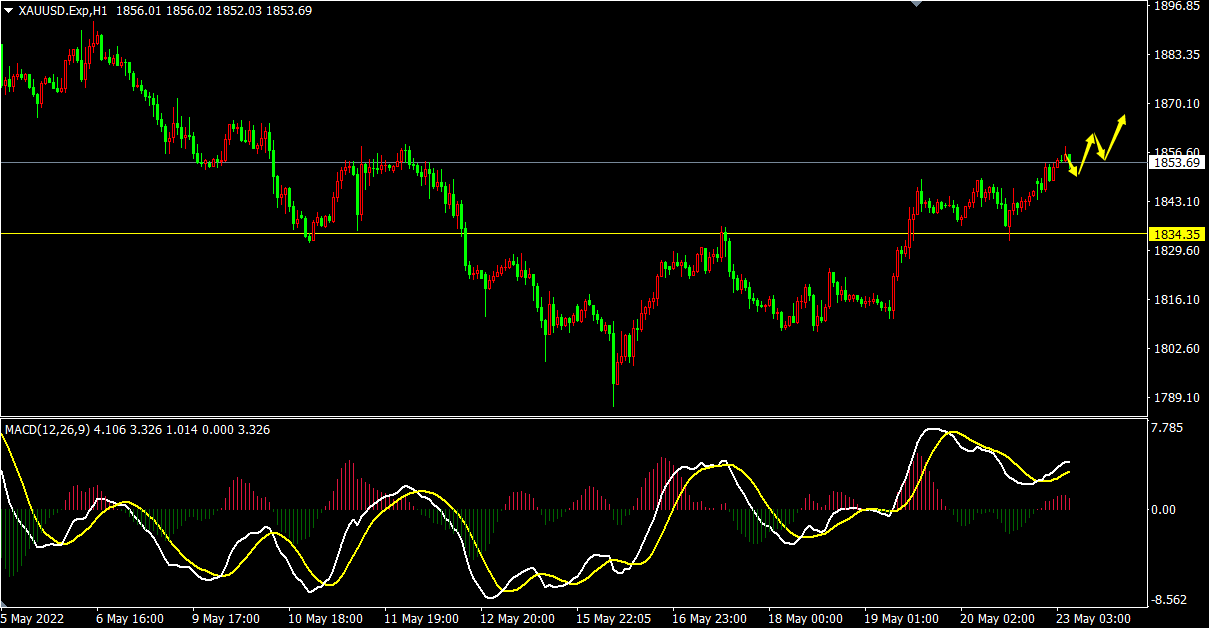Click the 12 May 20:00 time label
The image size is (1209, 628).
(x=516, y=619)
